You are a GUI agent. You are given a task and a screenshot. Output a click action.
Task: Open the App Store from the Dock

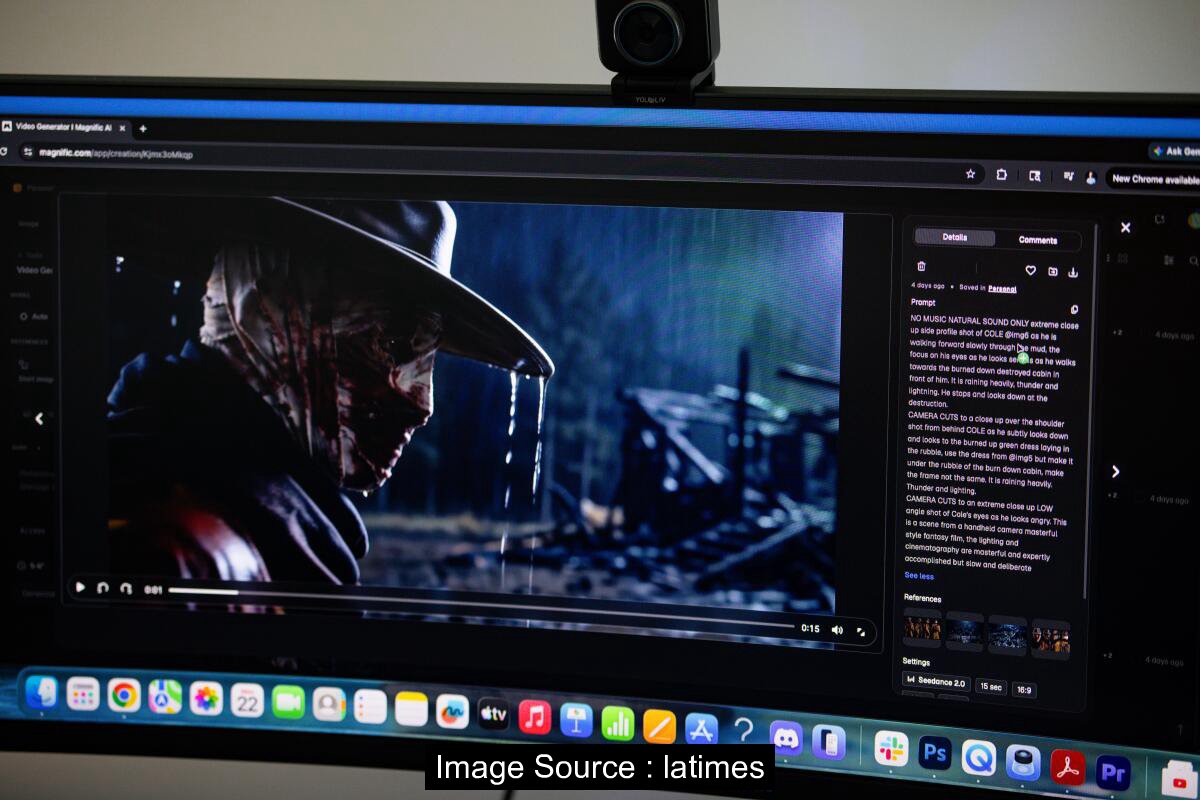tap(701, 729)
